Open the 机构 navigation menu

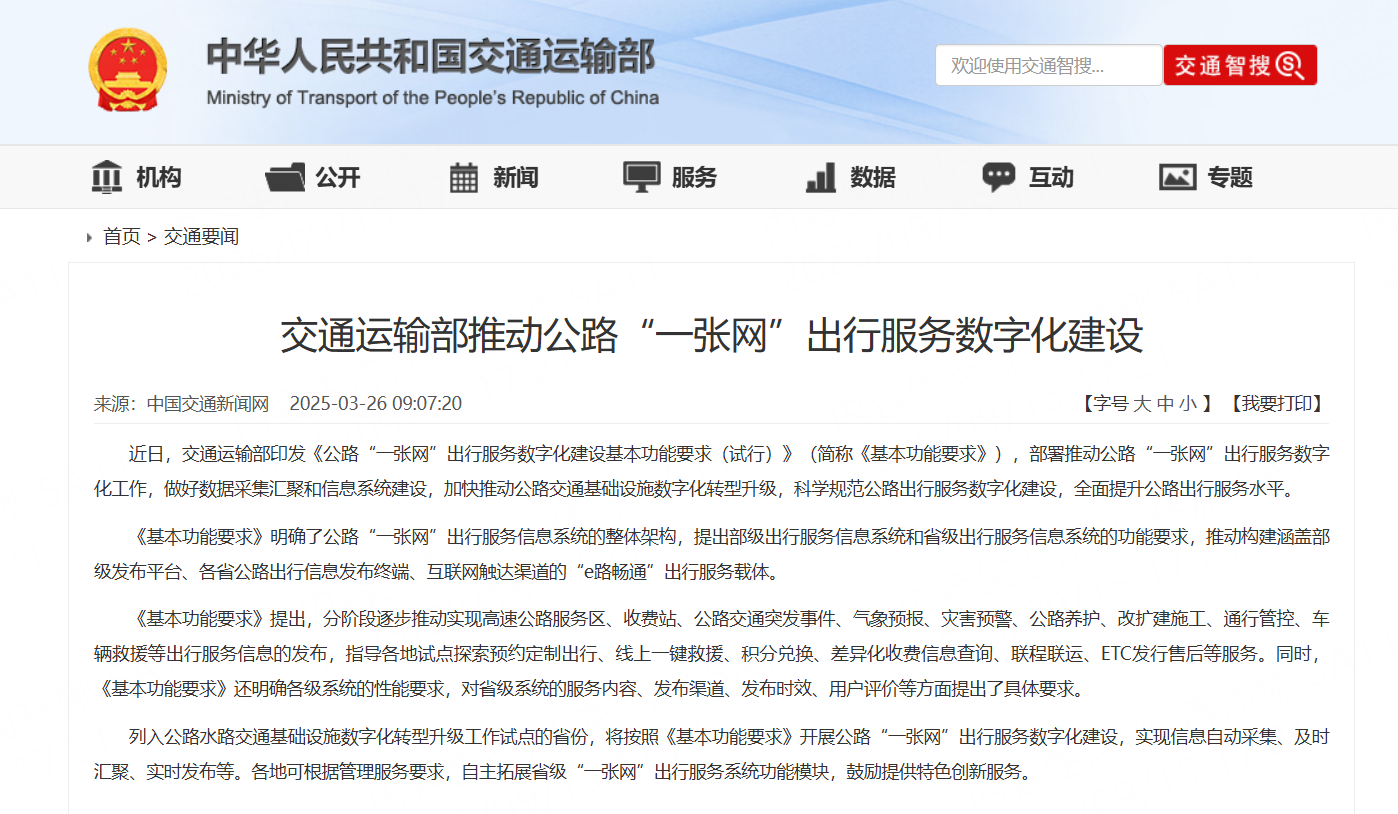coord(159,178)
